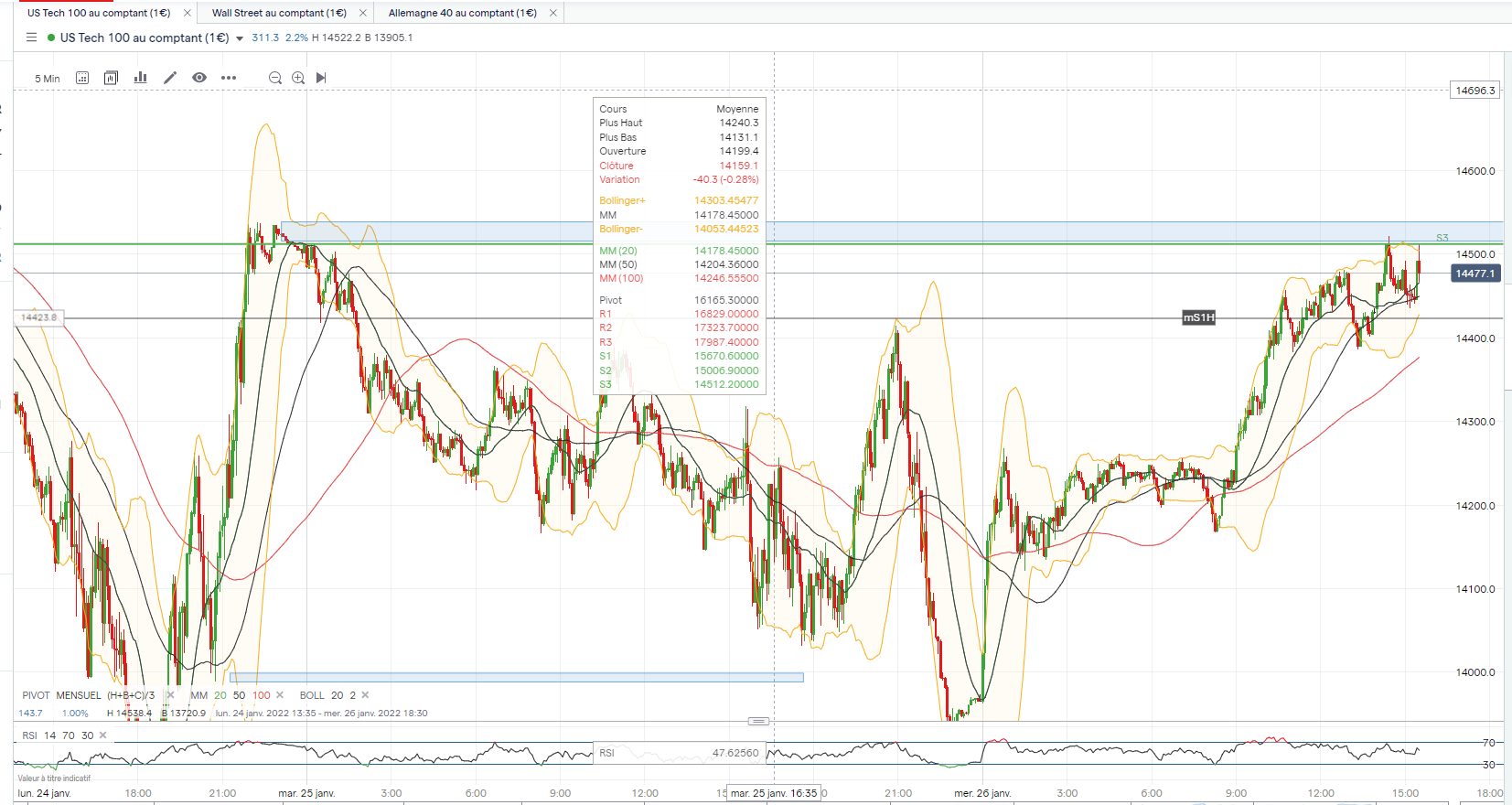Viewport: 1512px width, 805px height.
Task: Switch to the Wall Street au comptant tab
Action: click(x=279, y=13)
